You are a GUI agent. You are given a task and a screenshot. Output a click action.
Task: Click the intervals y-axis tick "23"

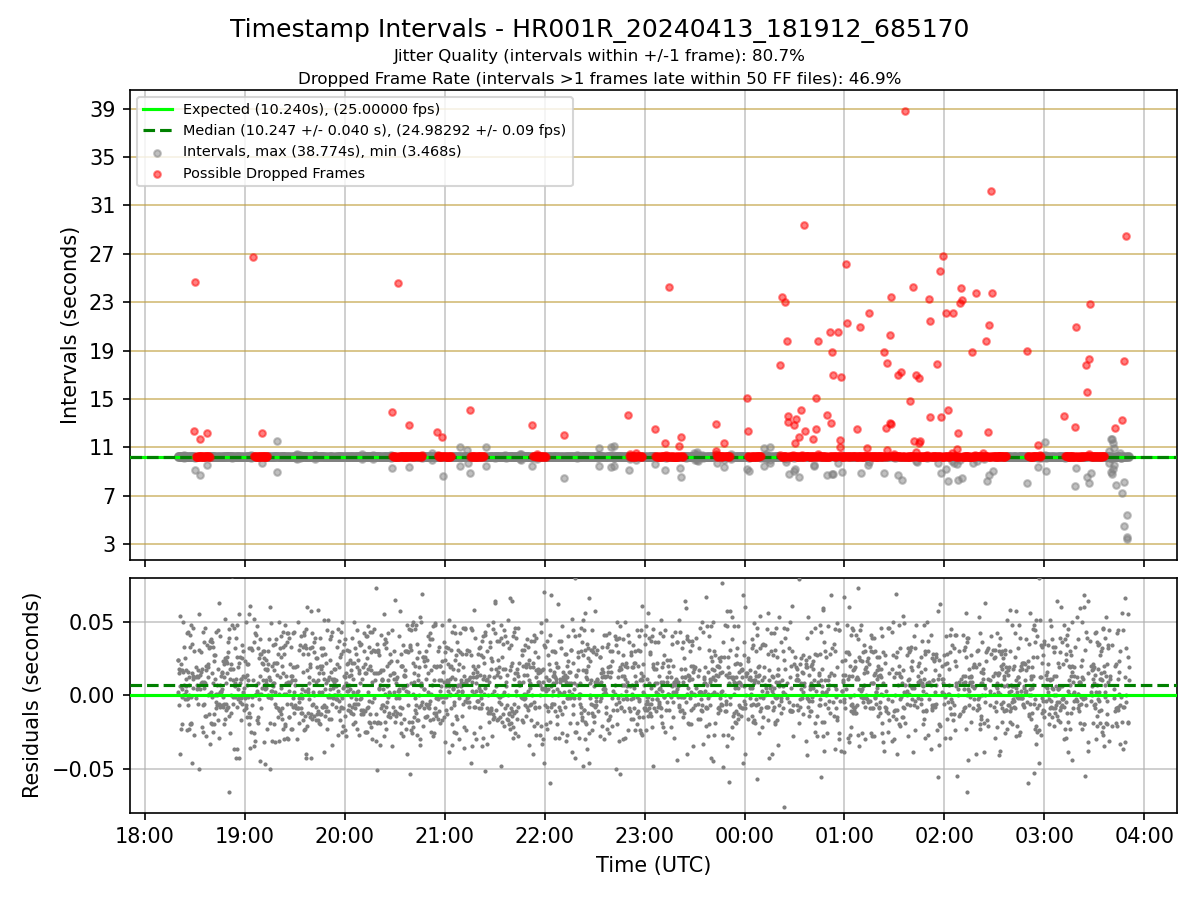(105, 302)
